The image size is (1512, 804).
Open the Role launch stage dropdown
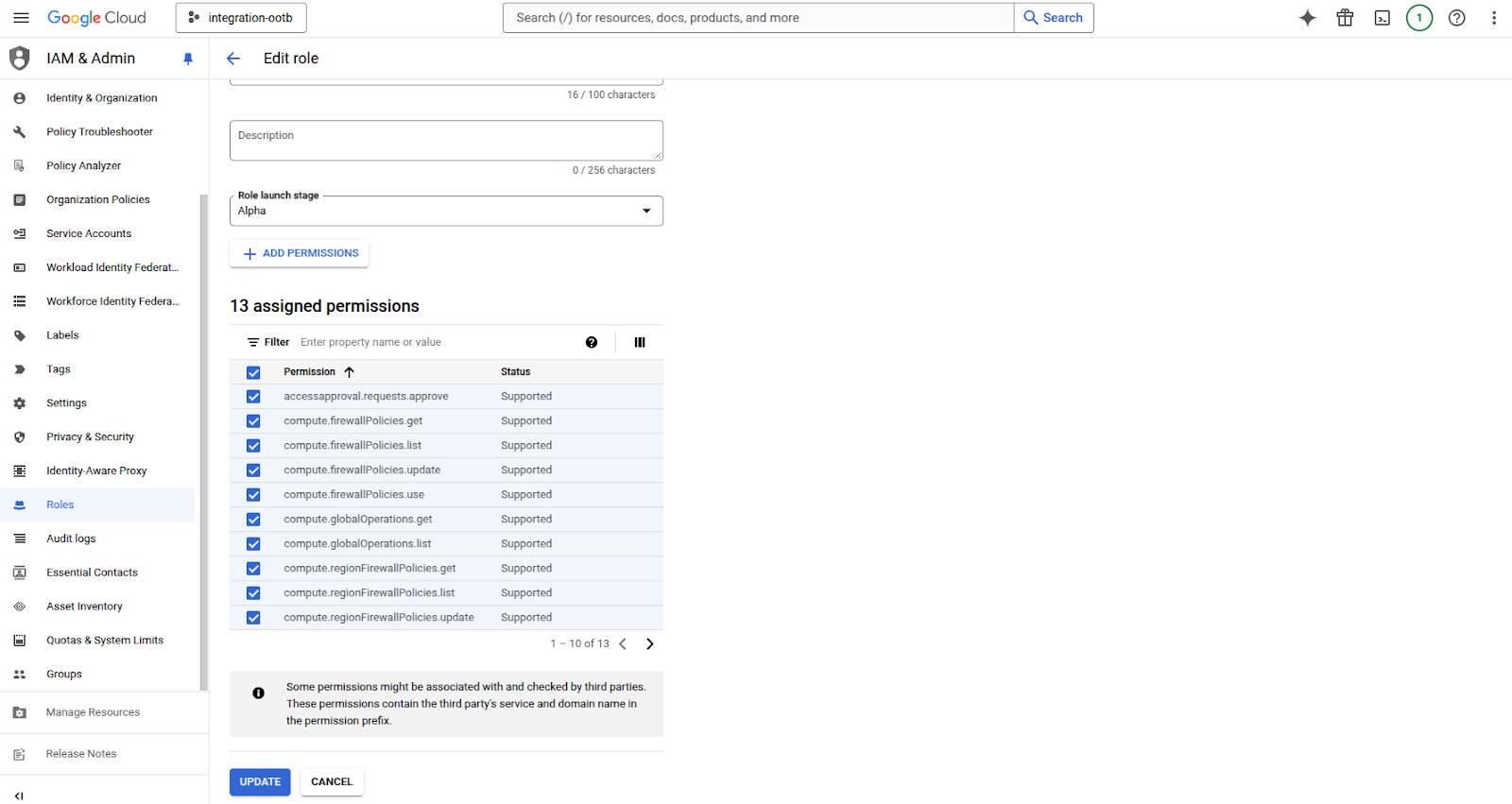click(446, 211)
